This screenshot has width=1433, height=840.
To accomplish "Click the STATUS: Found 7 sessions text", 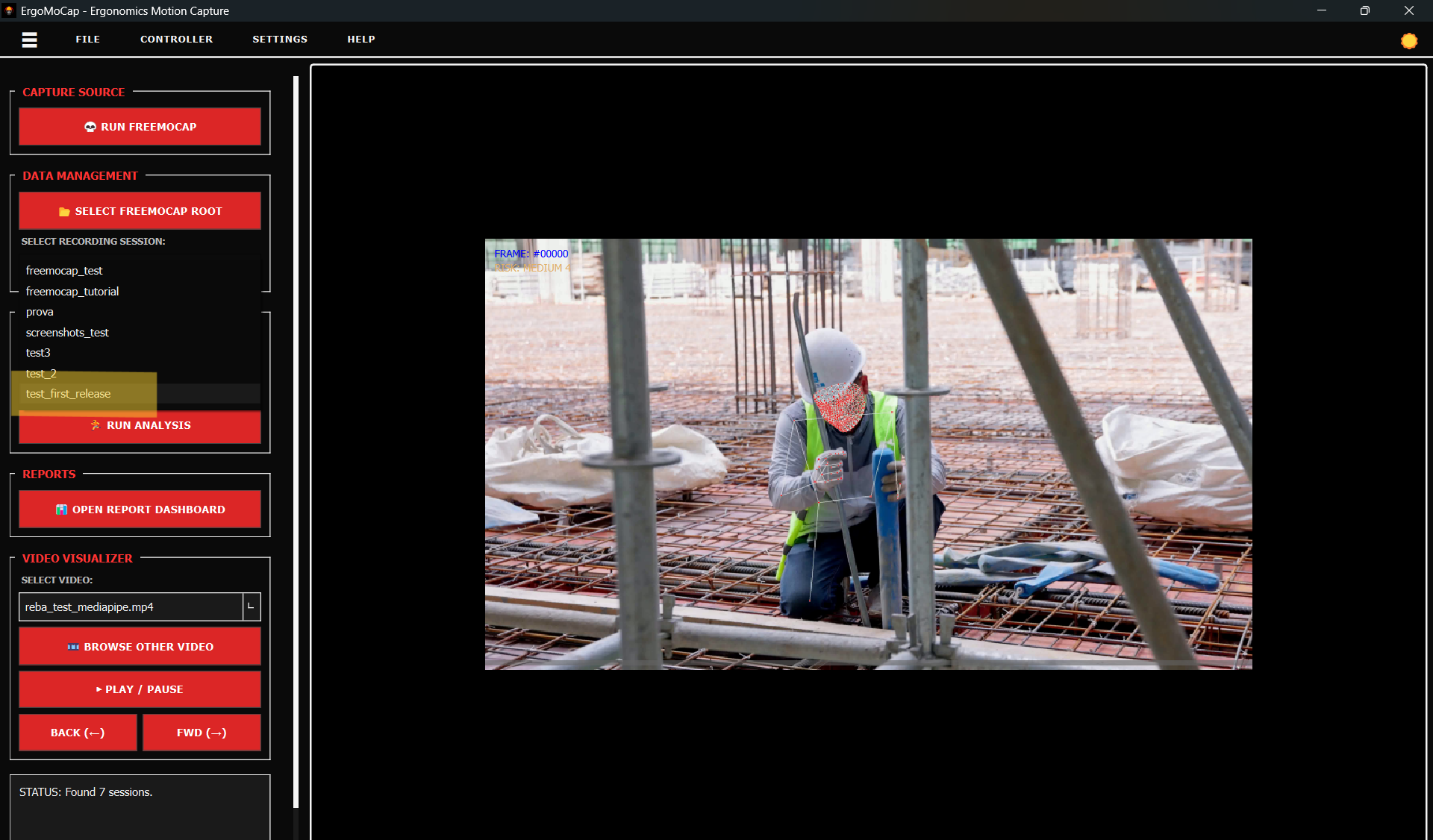I will (x=86, y=792).
